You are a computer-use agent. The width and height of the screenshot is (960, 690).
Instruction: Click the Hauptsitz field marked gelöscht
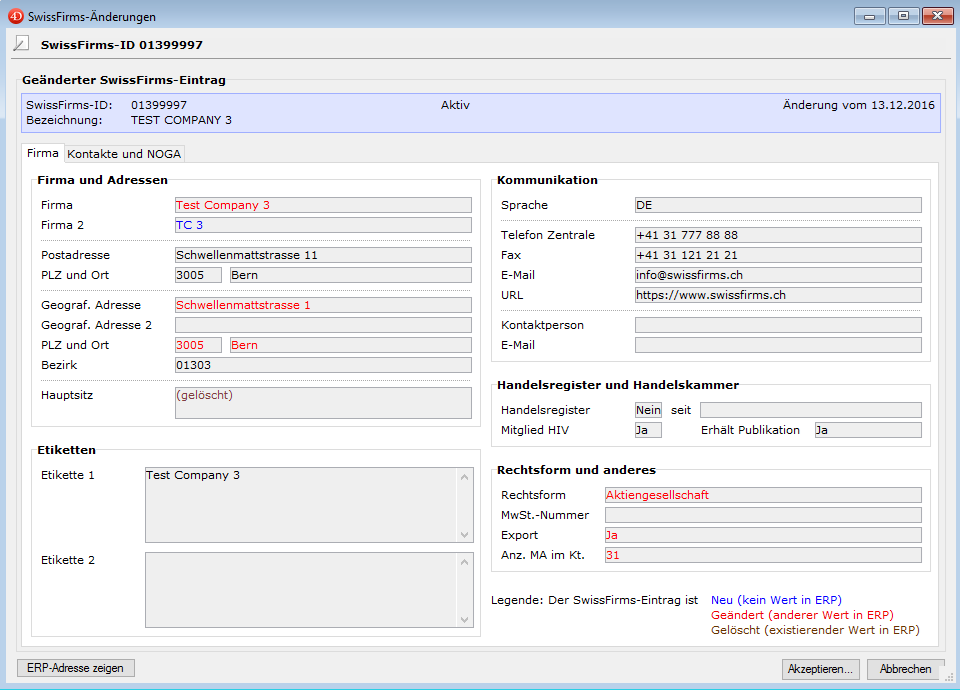[322, 402]
